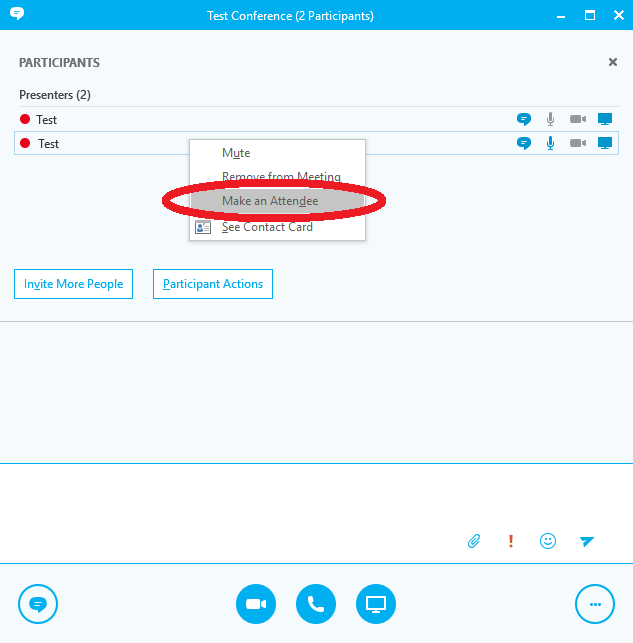The image size is (633, 643).
Task: Attach a file with the paperclip icon
Action: (475, 541)
